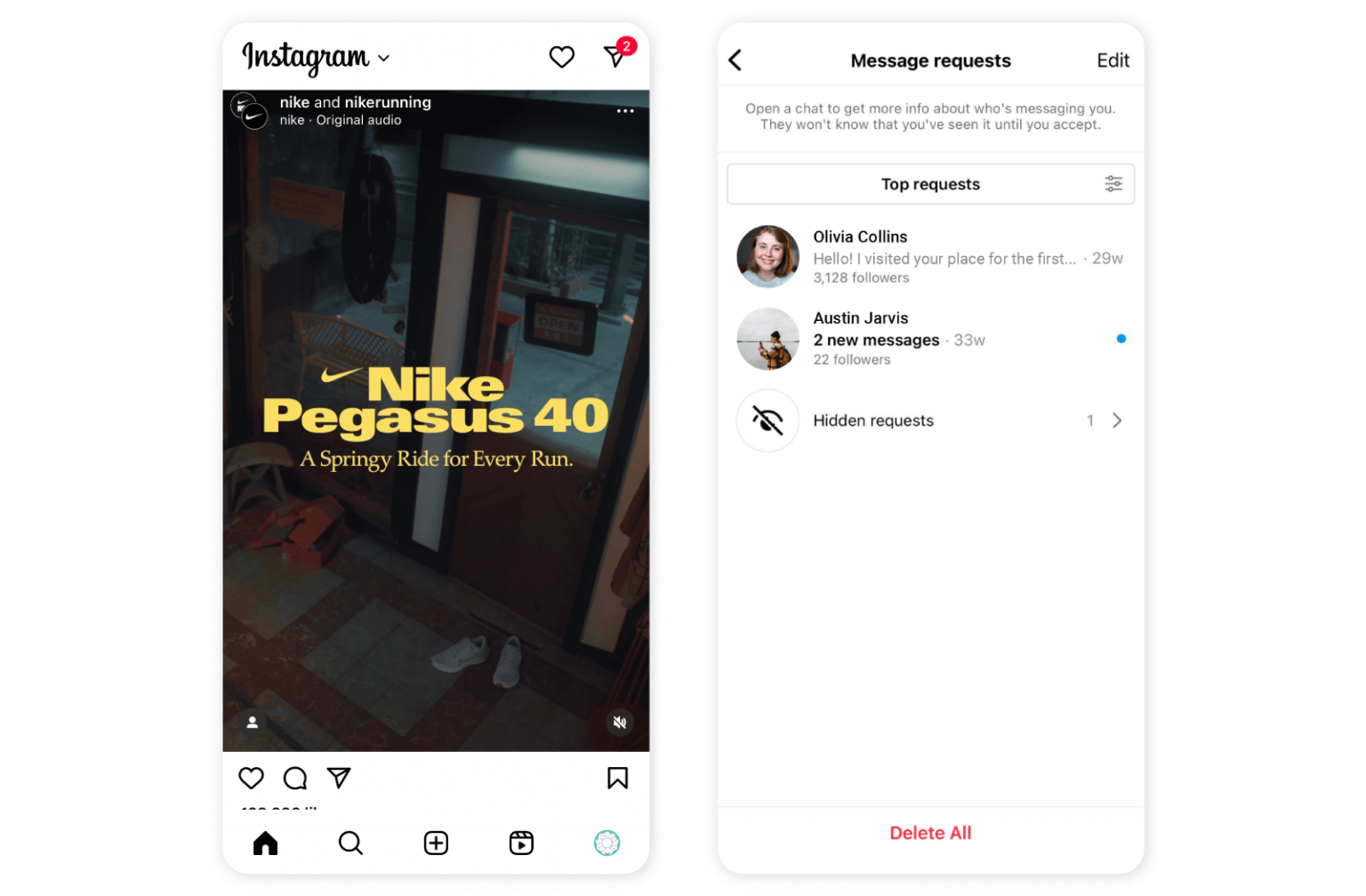Tap the three-dot menu on the Nike post
The height and width of the screenshot is (896, 1366).
click(625, 110)
